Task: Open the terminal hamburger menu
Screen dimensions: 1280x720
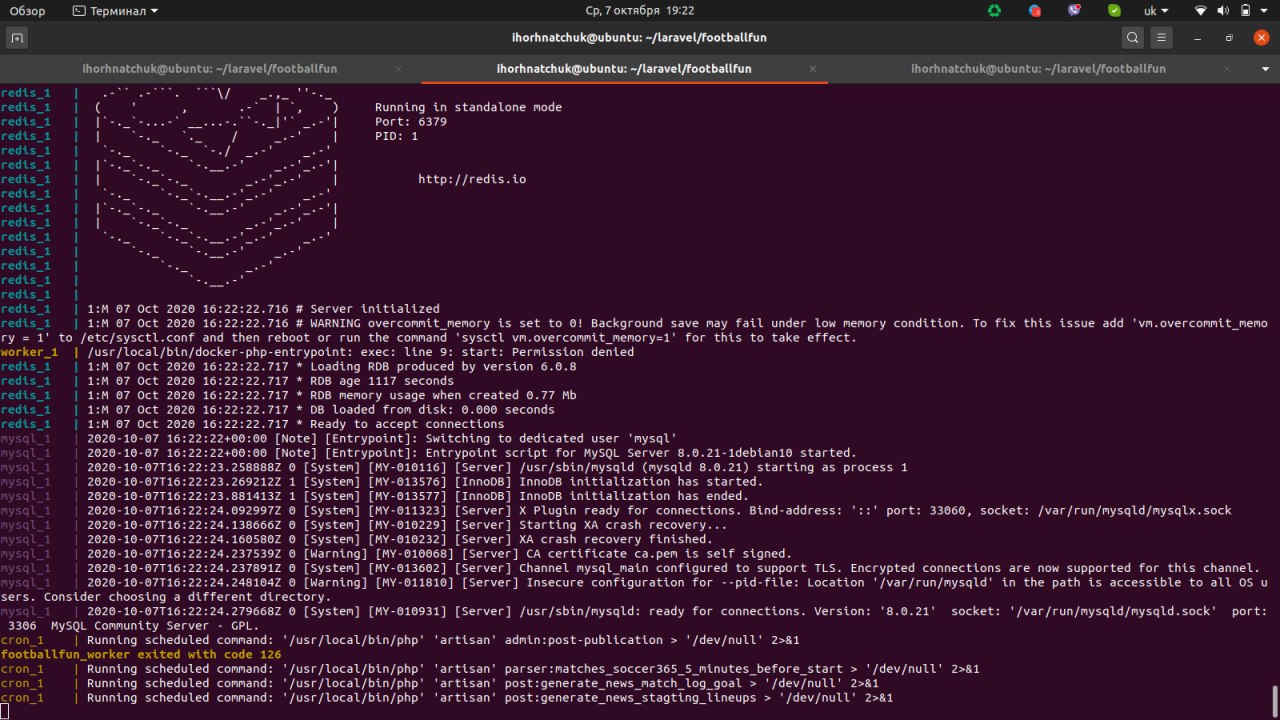Action: coord(1162,38)
